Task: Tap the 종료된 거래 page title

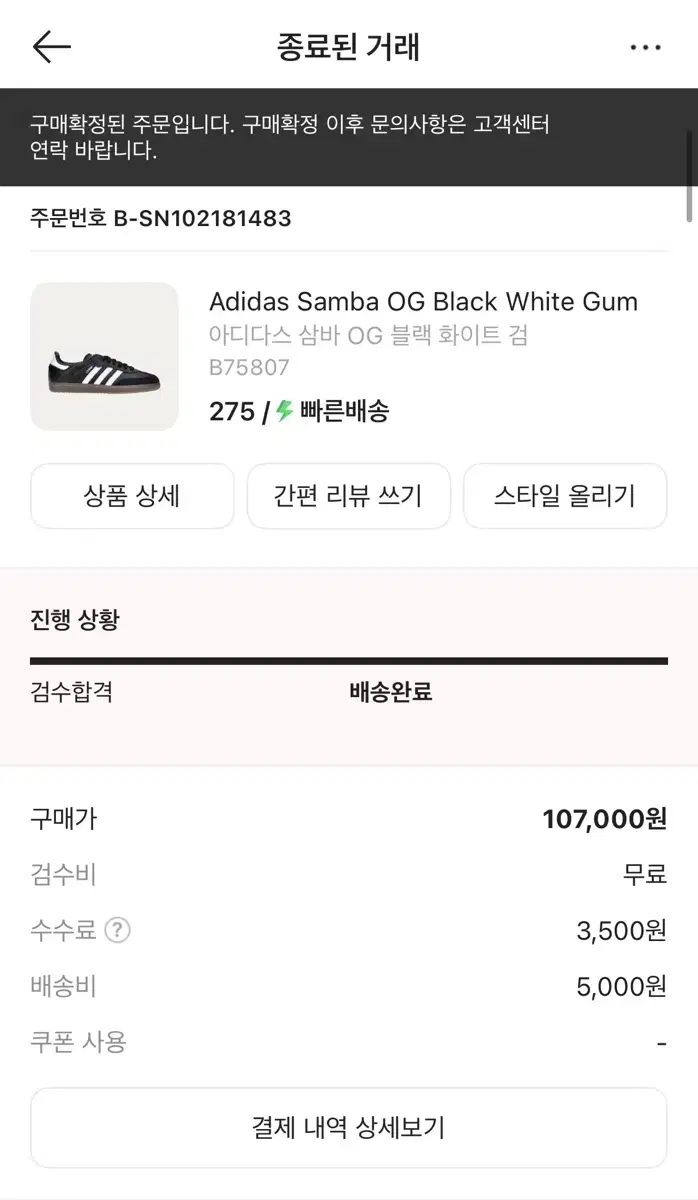Action: pos(349,46)
